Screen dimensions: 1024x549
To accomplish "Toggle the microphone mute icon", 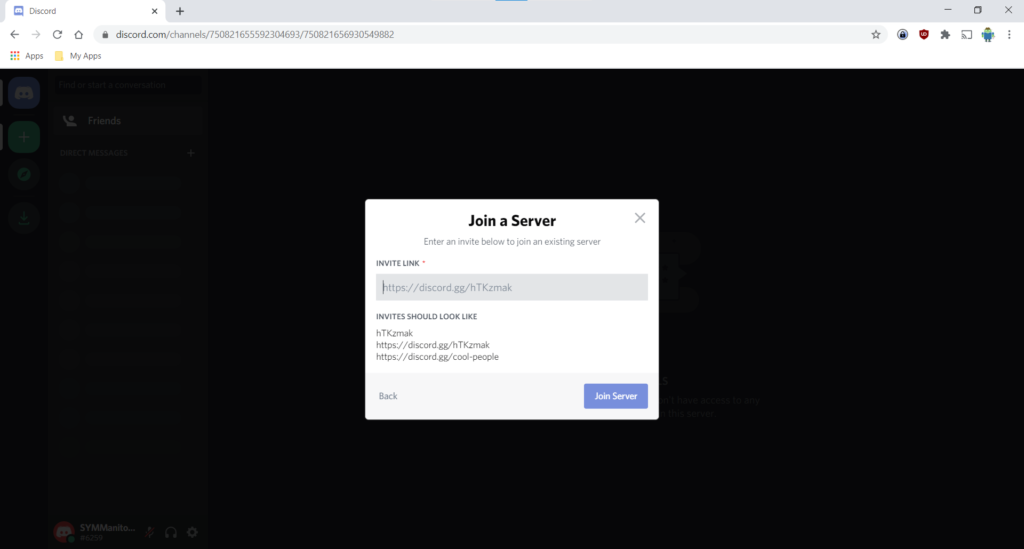I will (150, 532).
